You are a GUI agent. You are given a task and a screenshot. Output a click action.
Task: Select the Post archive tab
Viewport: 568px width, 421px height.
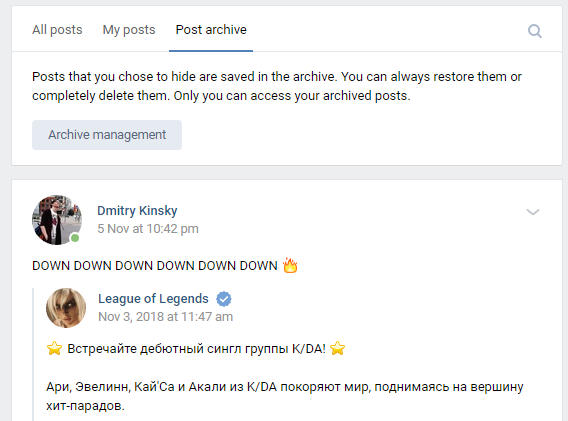click(x=211, y=30)
